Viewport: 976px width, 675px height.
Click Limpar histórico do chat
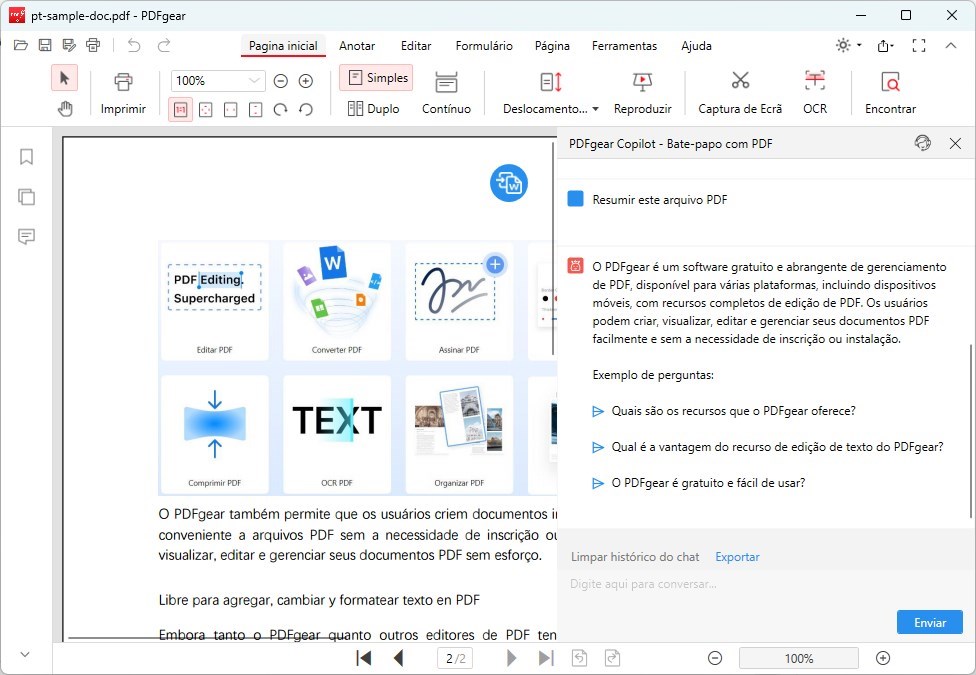coord(635,557)
